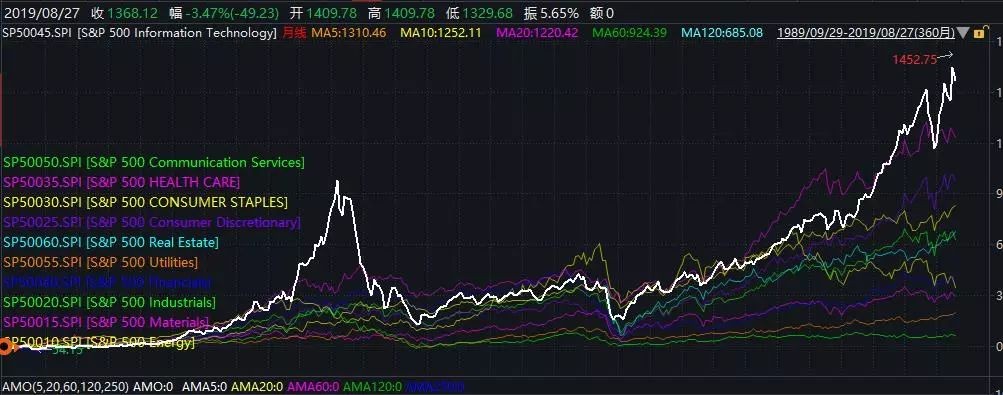Open the date range dropdown triangle
The width and height of the screenshot is (1003, 395).
point(963,33)
